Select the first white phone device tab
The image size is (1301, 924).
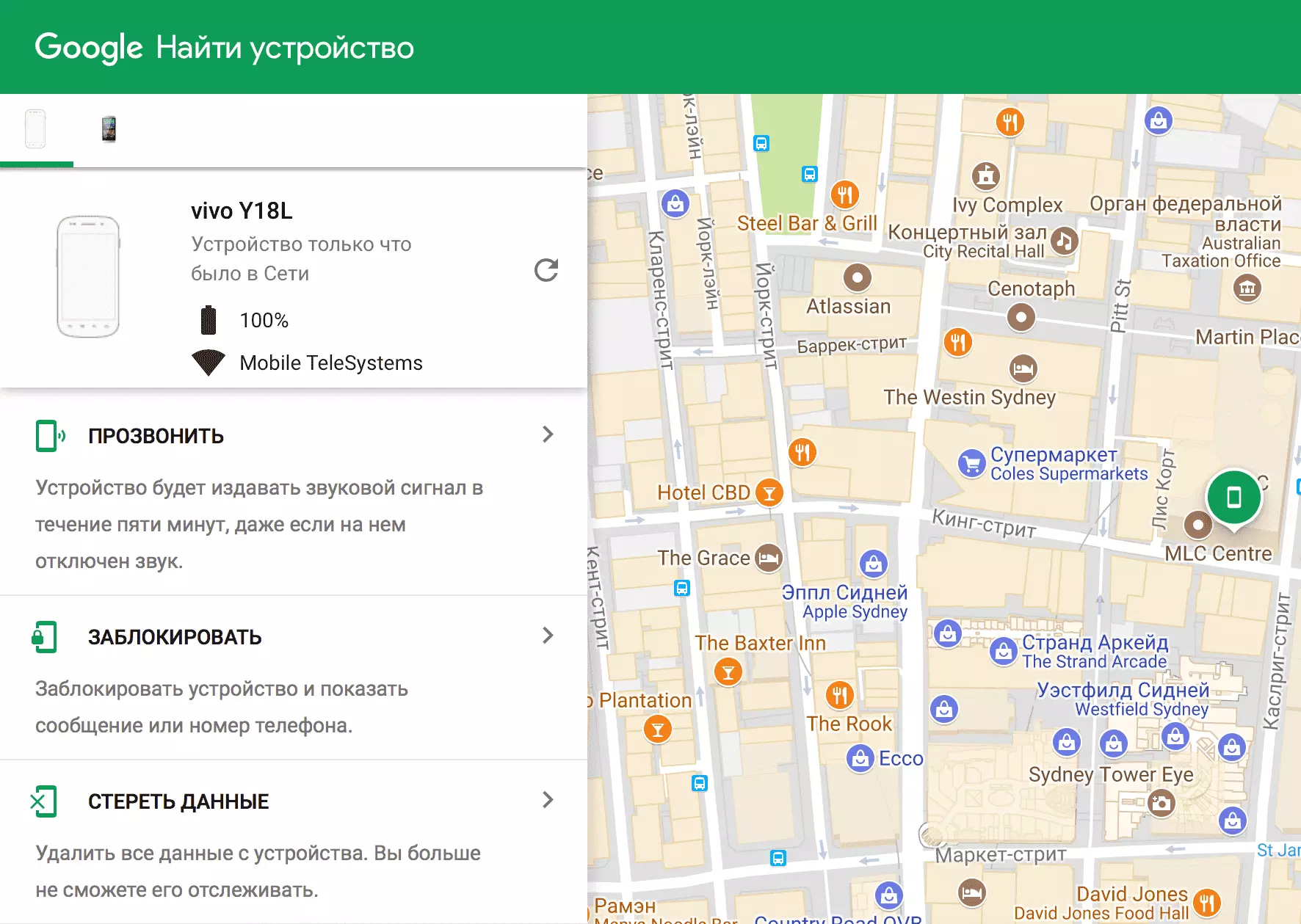pos(35,129)
